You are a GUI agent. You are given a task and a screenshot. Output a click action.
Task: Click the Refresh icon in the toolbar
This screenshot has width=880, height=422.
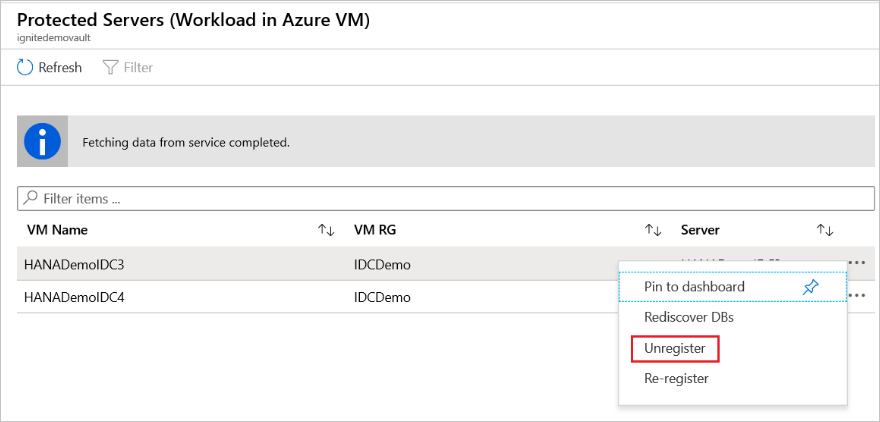tap(26, 68)
